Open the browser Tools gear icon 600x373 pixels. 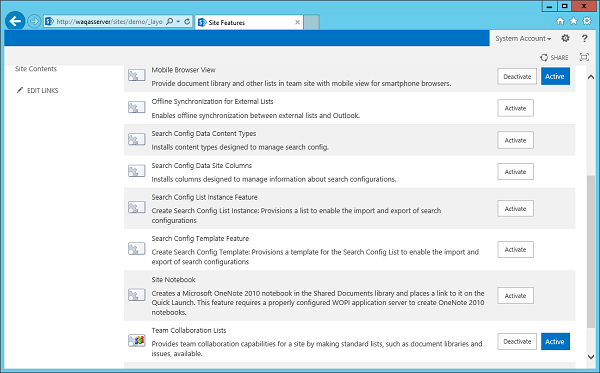pos(587,21)
